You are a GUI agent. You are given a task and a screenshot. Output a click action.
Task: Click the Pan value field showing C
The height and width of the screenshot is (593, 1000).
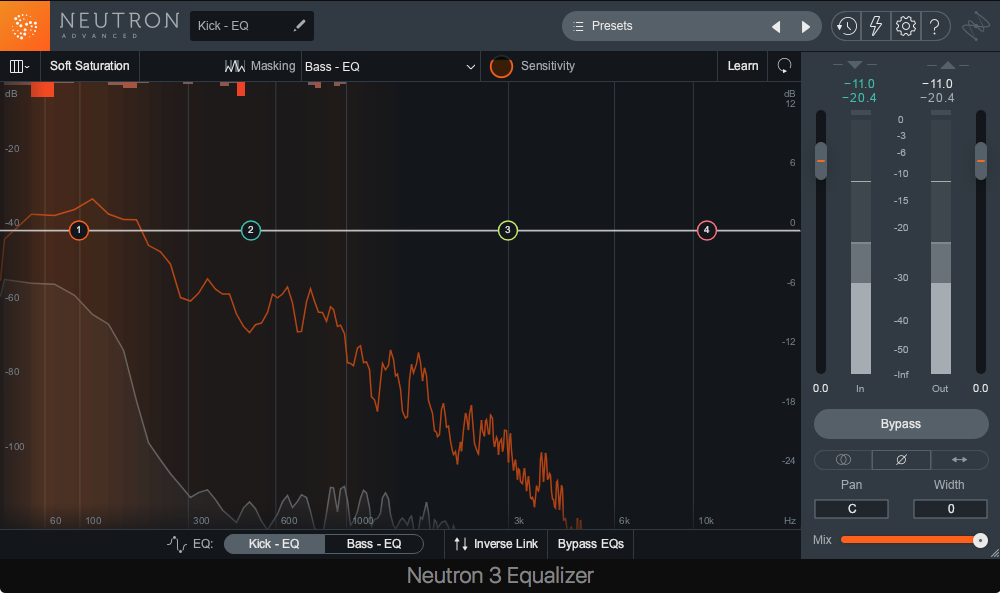(851, 509)
